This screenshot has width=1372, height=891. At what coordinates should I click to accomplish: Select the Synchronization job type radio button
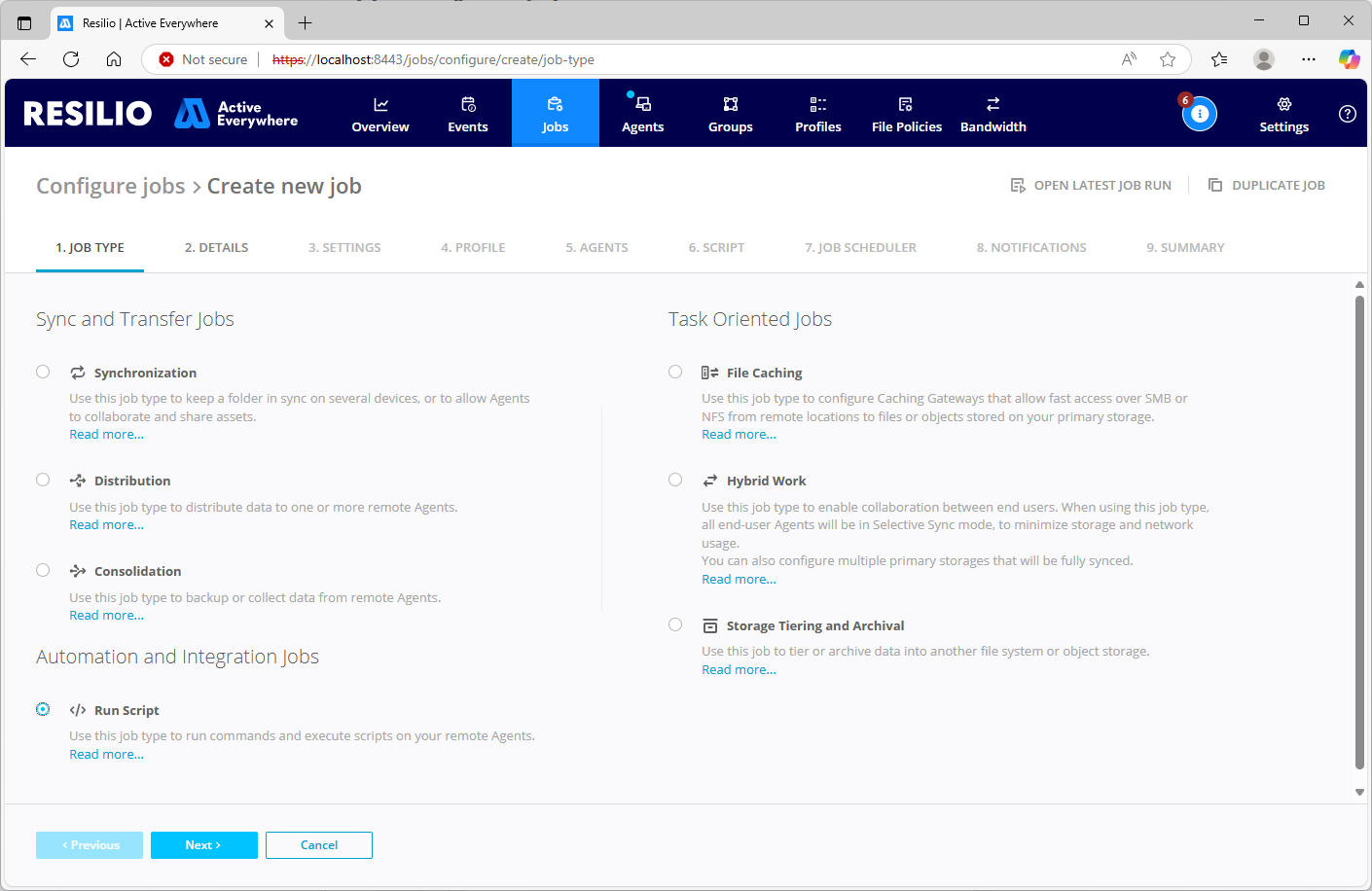click(43, 372)
